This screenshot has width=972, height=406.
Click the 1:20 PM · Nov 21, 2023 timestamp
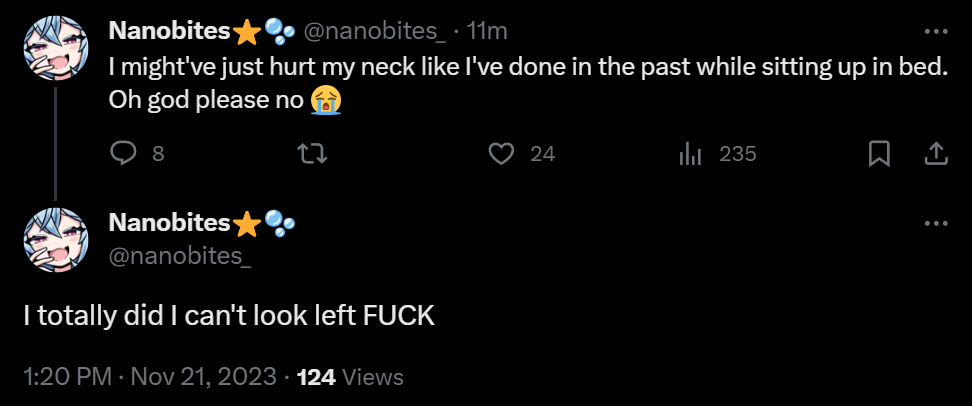tap(150, 377)
